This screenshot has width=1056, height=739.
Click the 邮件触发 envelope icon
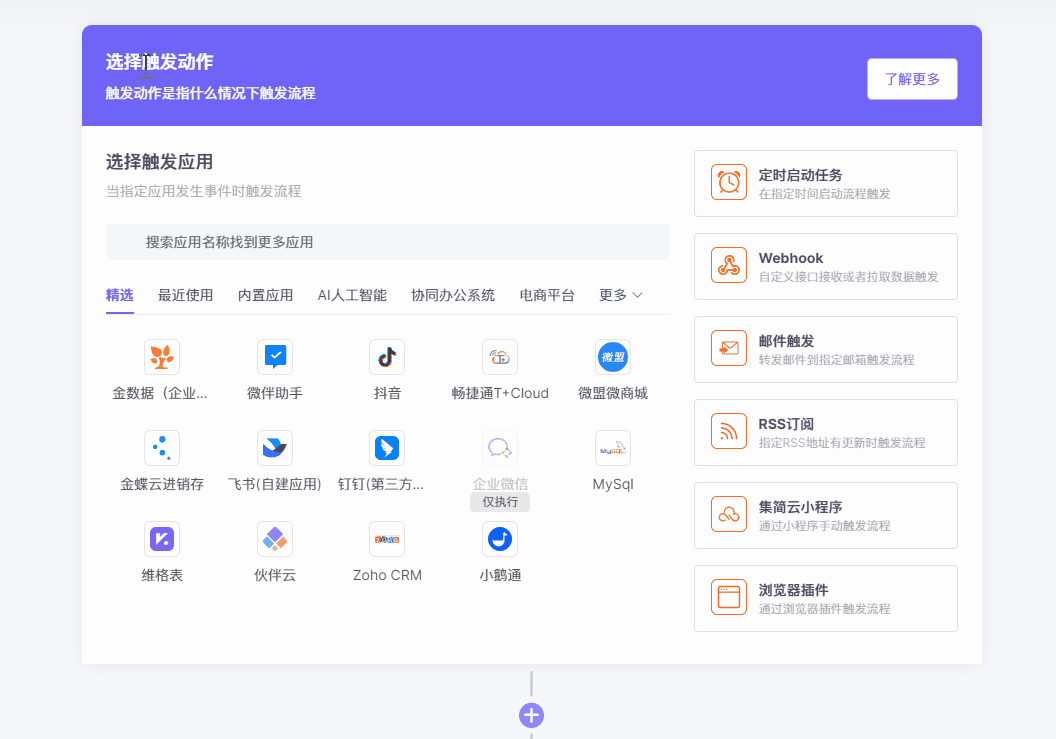(729, 348)
